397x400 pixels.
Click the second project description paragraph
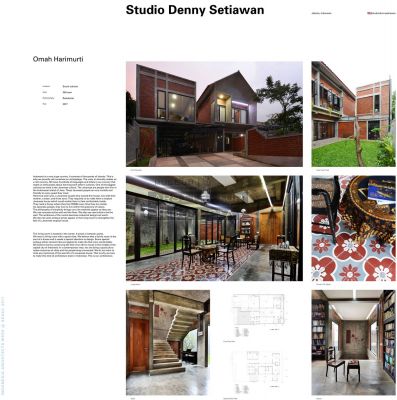coord(74,244)
